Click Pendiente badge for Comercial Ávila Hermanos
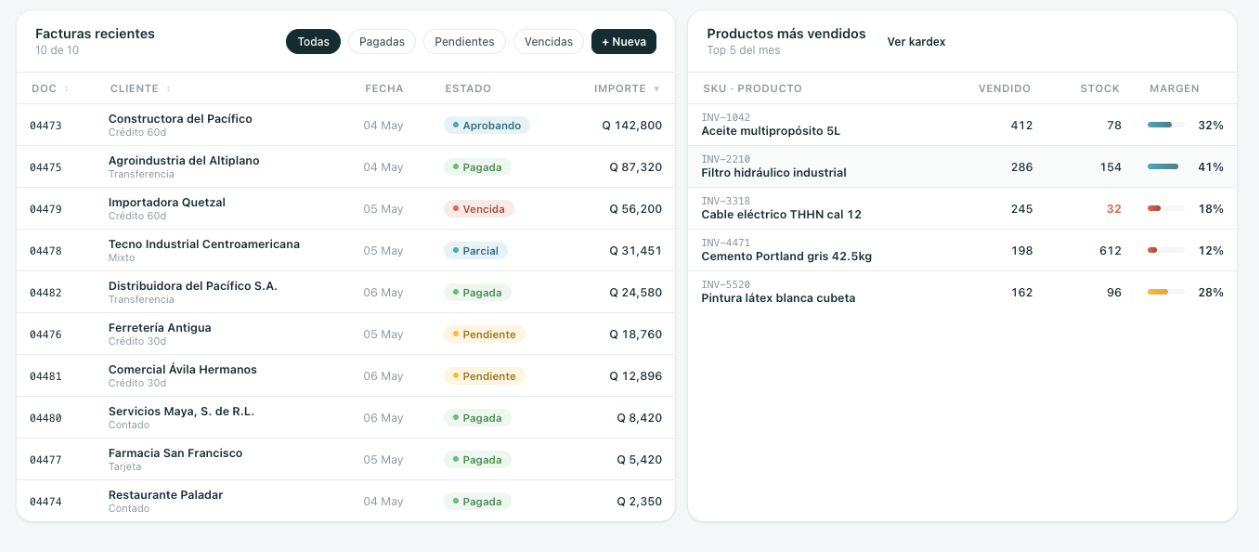 pos(484,376)
